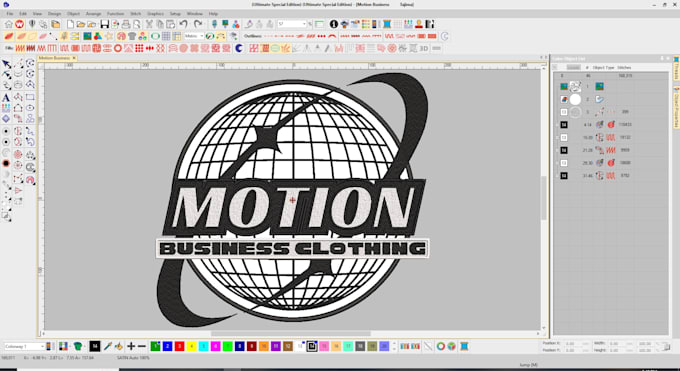This screenshot has width=680, height=371.
Task: Open design information with black info icon
Action: tap(333, 24)
